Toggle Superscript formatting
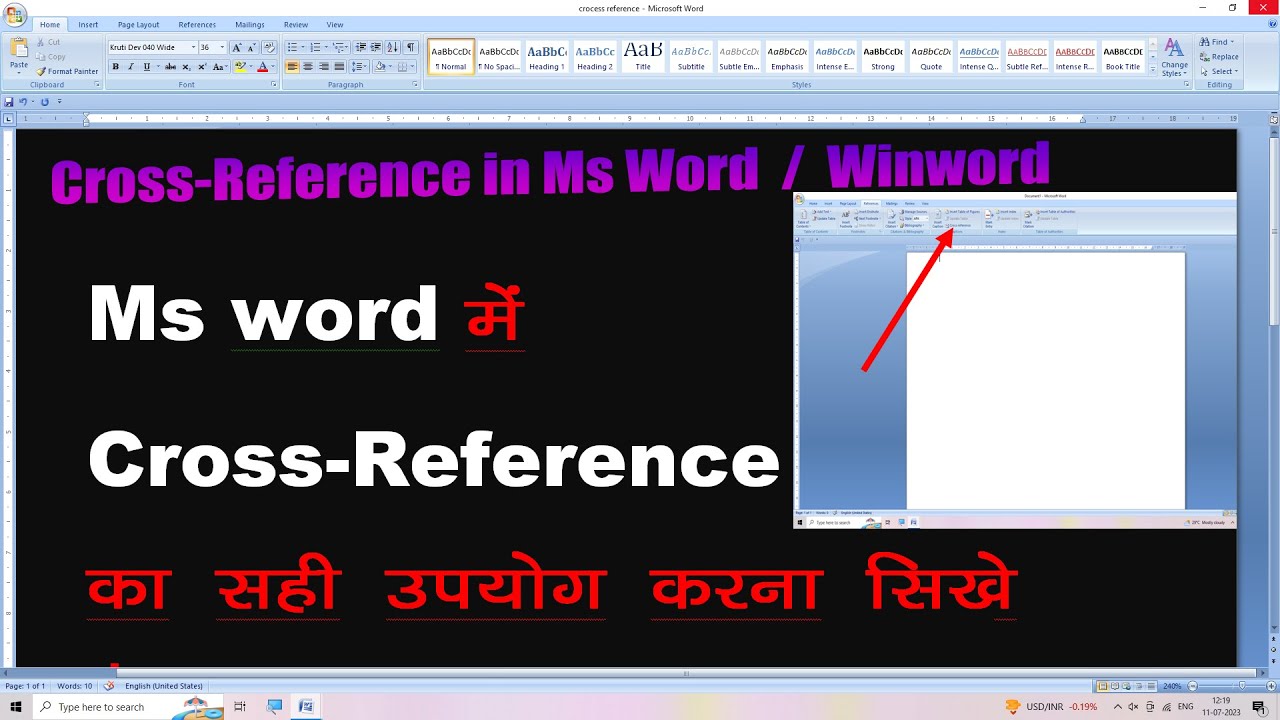Image resolution: width=1280 pixels, height=720 pixels. click(x=201, y=67)
